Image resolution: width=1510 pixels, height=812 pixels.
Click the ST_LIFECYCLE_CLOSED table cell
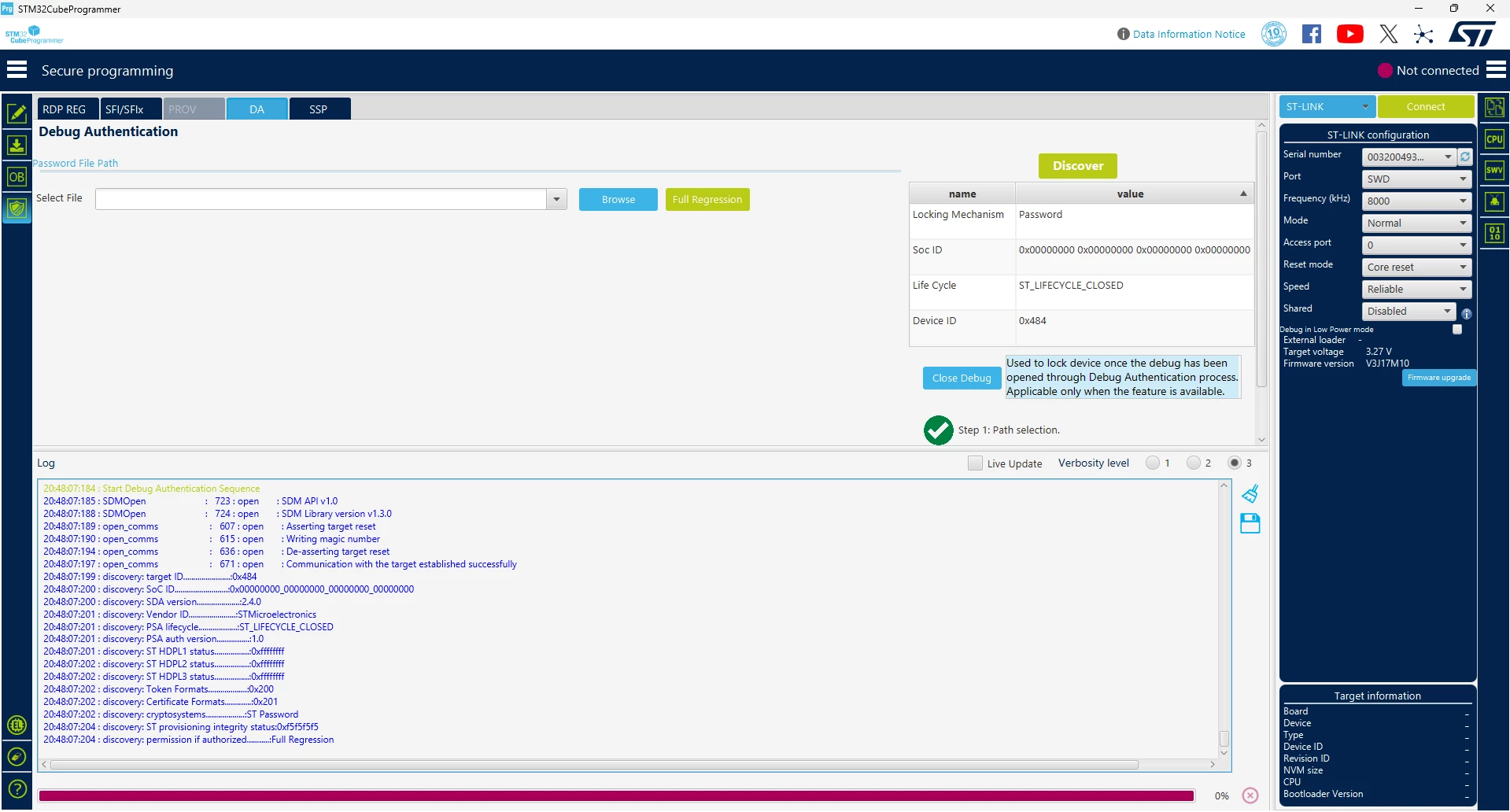(x=1134, y=291)
